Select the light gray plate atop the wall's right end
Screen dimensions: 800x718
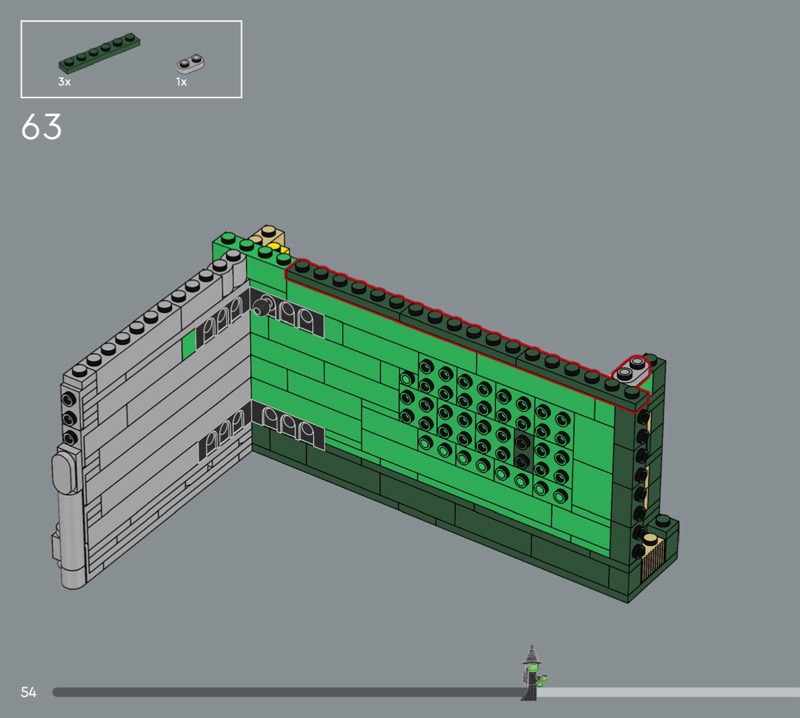[630, 372]
